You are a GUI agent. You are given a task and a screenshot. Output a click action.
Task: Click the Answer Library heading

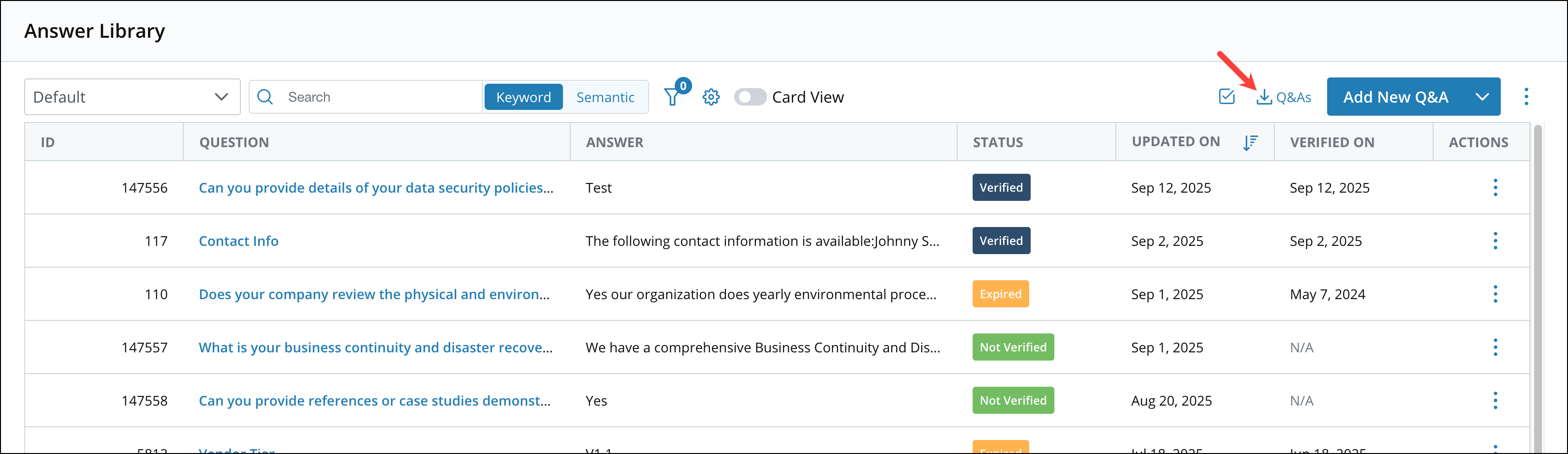coord(94,30)
